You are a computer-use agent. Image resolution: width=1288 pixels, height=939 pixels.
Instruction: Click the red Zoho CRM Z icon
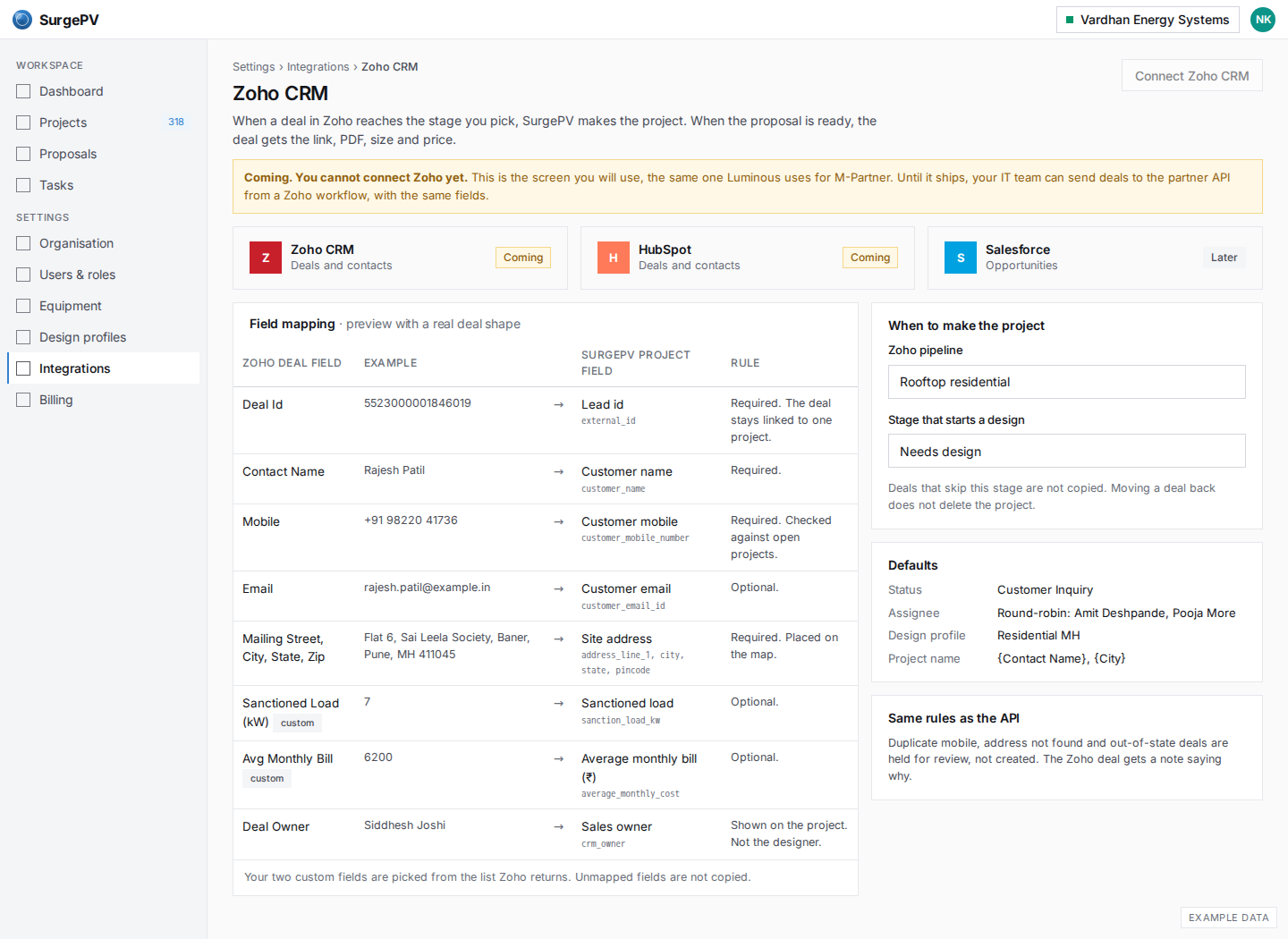click(x=266, y=258)
